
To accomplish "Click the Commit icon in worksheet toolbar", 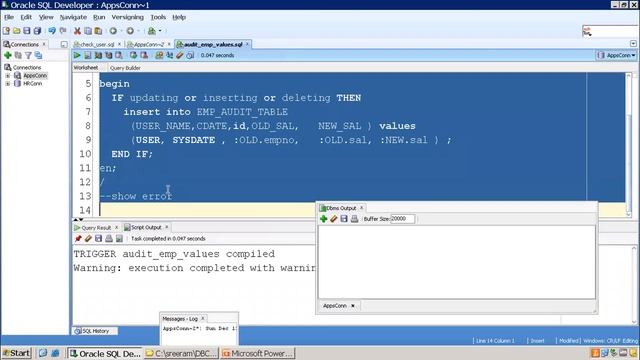I will 133,55.
